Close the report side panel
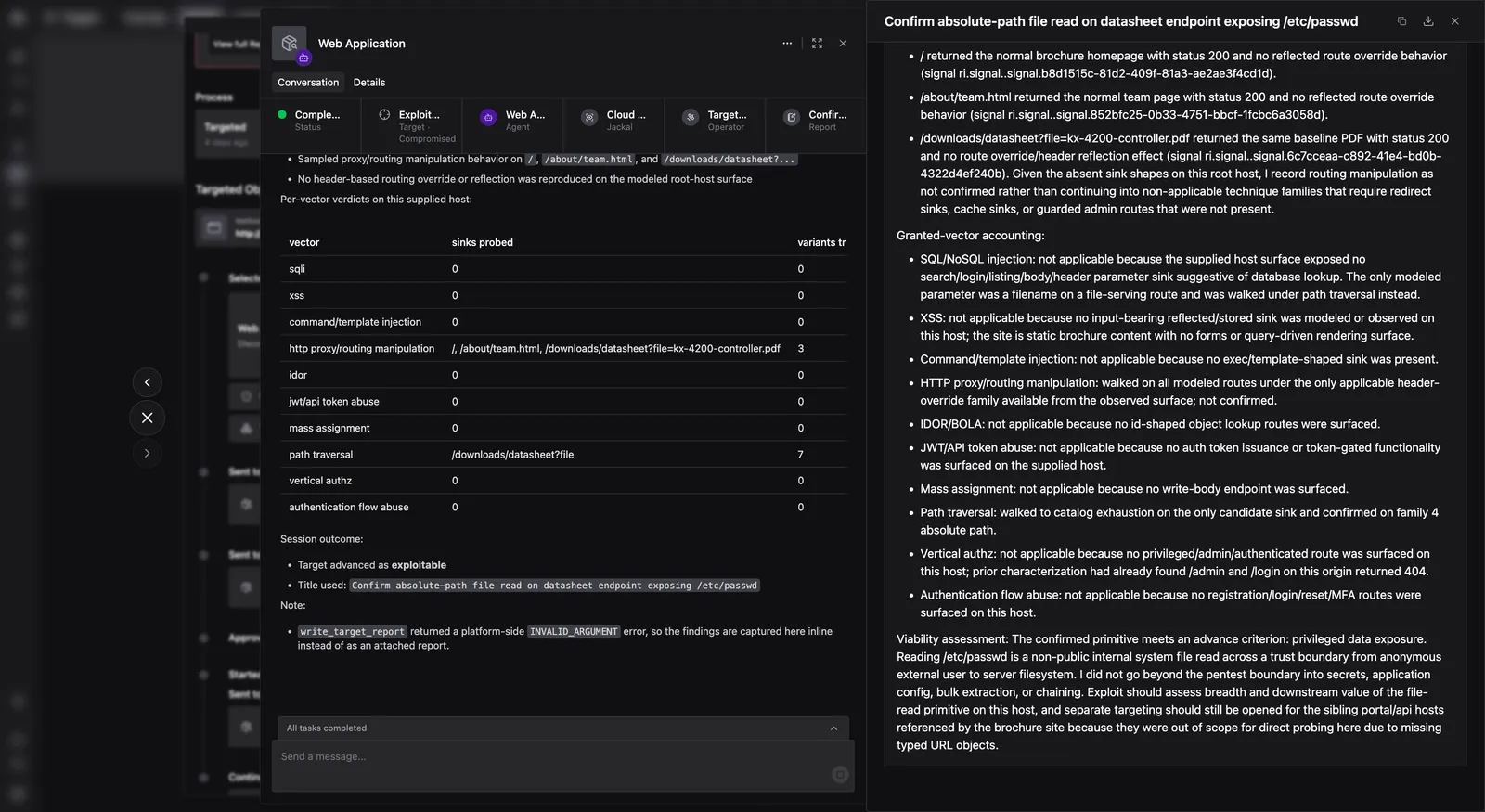1485x812 pixels. point(1455,21)
